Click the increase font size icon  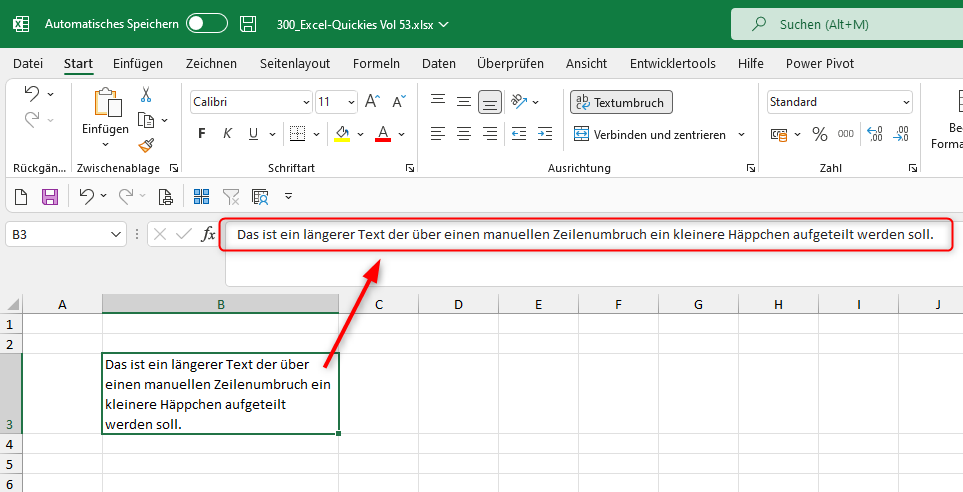tap(372, 101)
